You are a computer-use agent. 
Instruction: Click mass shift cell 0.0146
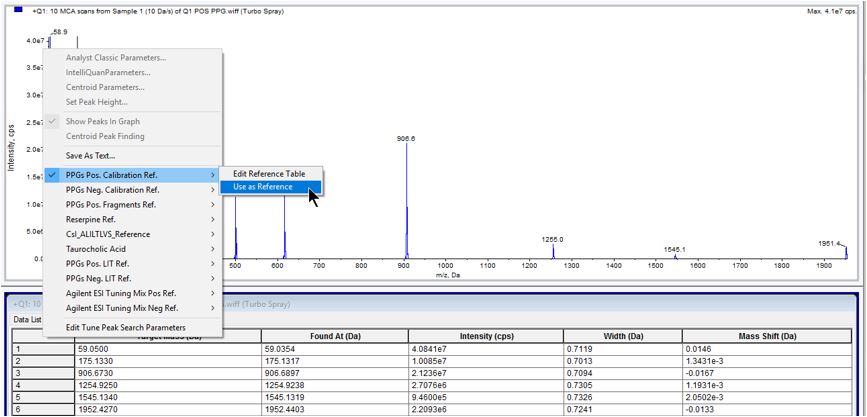pyautogui.click(x=767, y=349)
